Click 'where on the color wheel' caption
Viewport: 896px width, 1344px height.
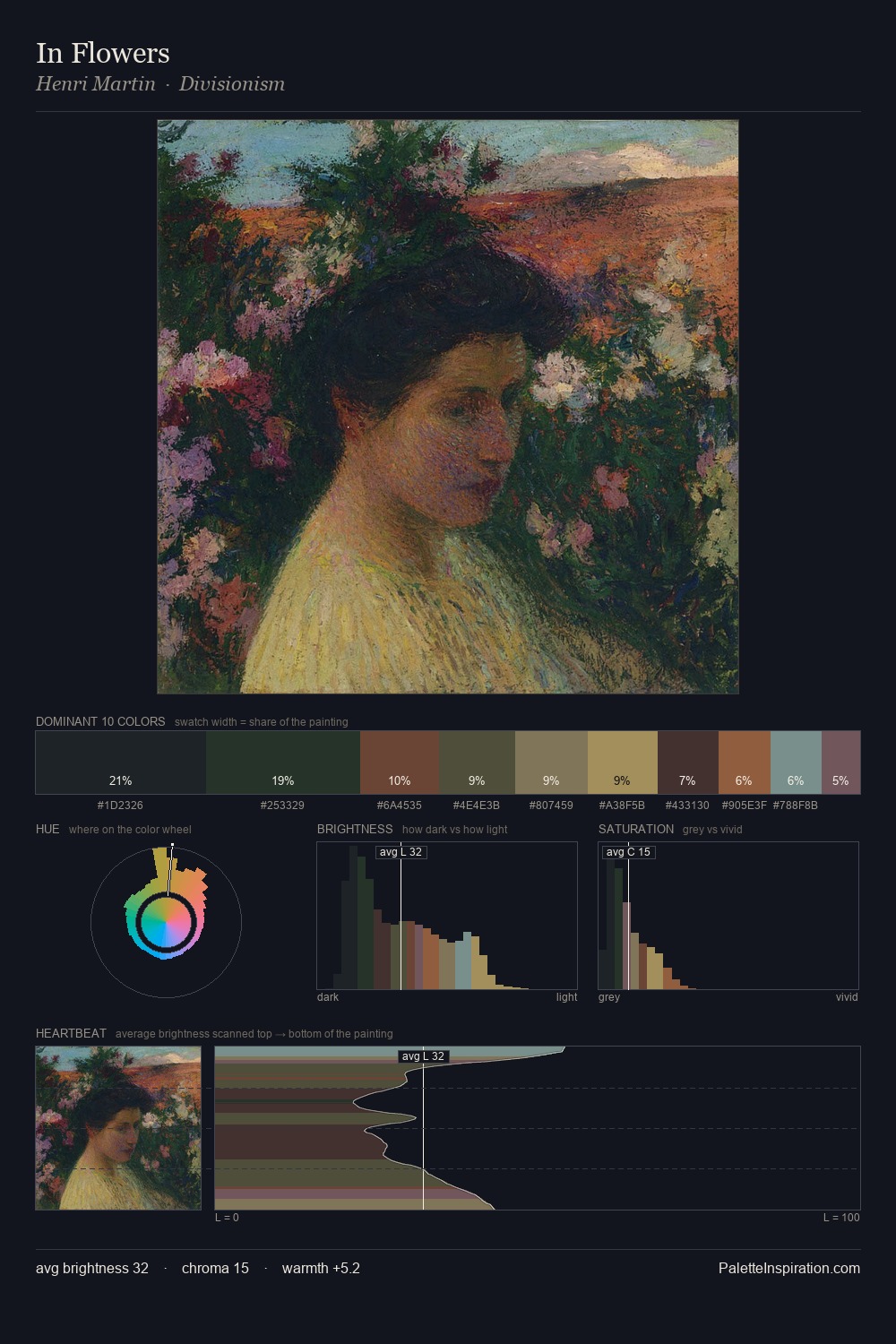(x=130, y=830)
